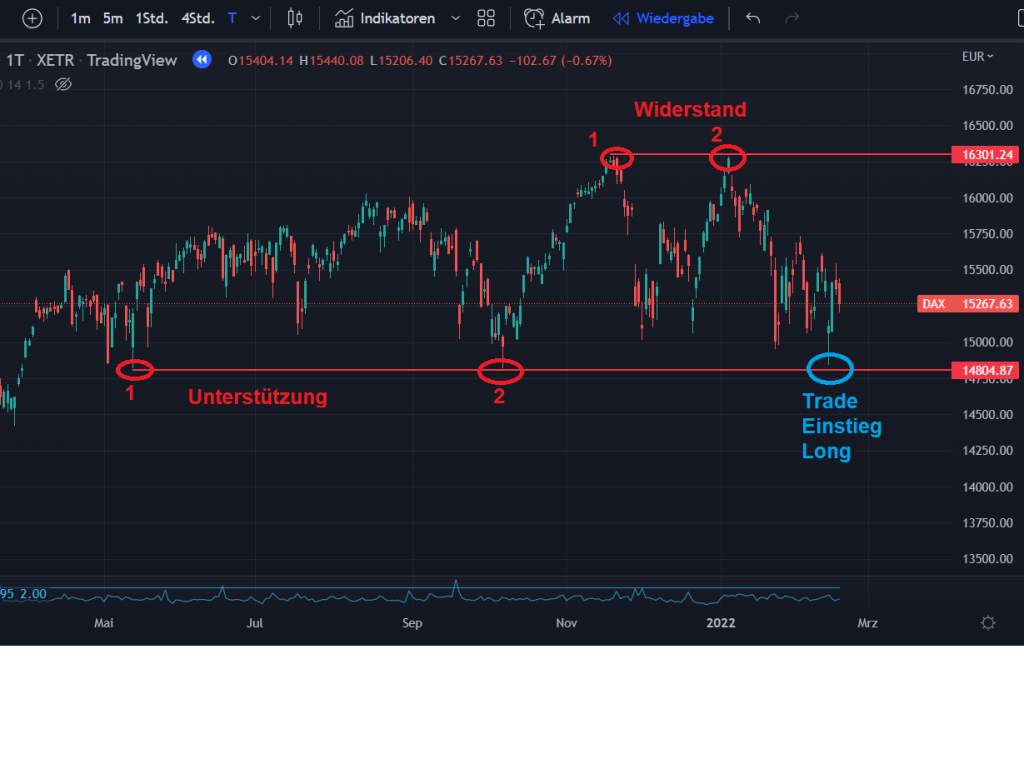
Task: Expand the indicator templates dropdown arrow
Action: pyautogui.click(x=456, y=18)
